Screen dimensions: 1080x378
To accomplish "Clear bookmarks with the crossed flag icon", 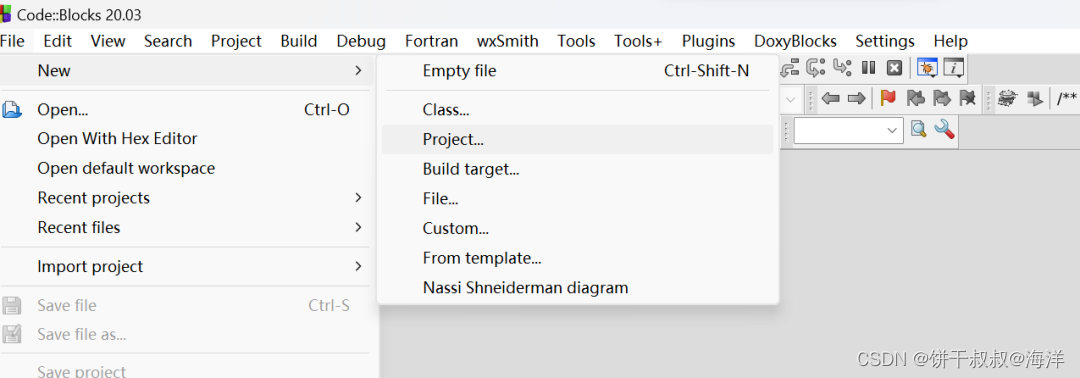I will pyautogui.click(x=968, y=98).
